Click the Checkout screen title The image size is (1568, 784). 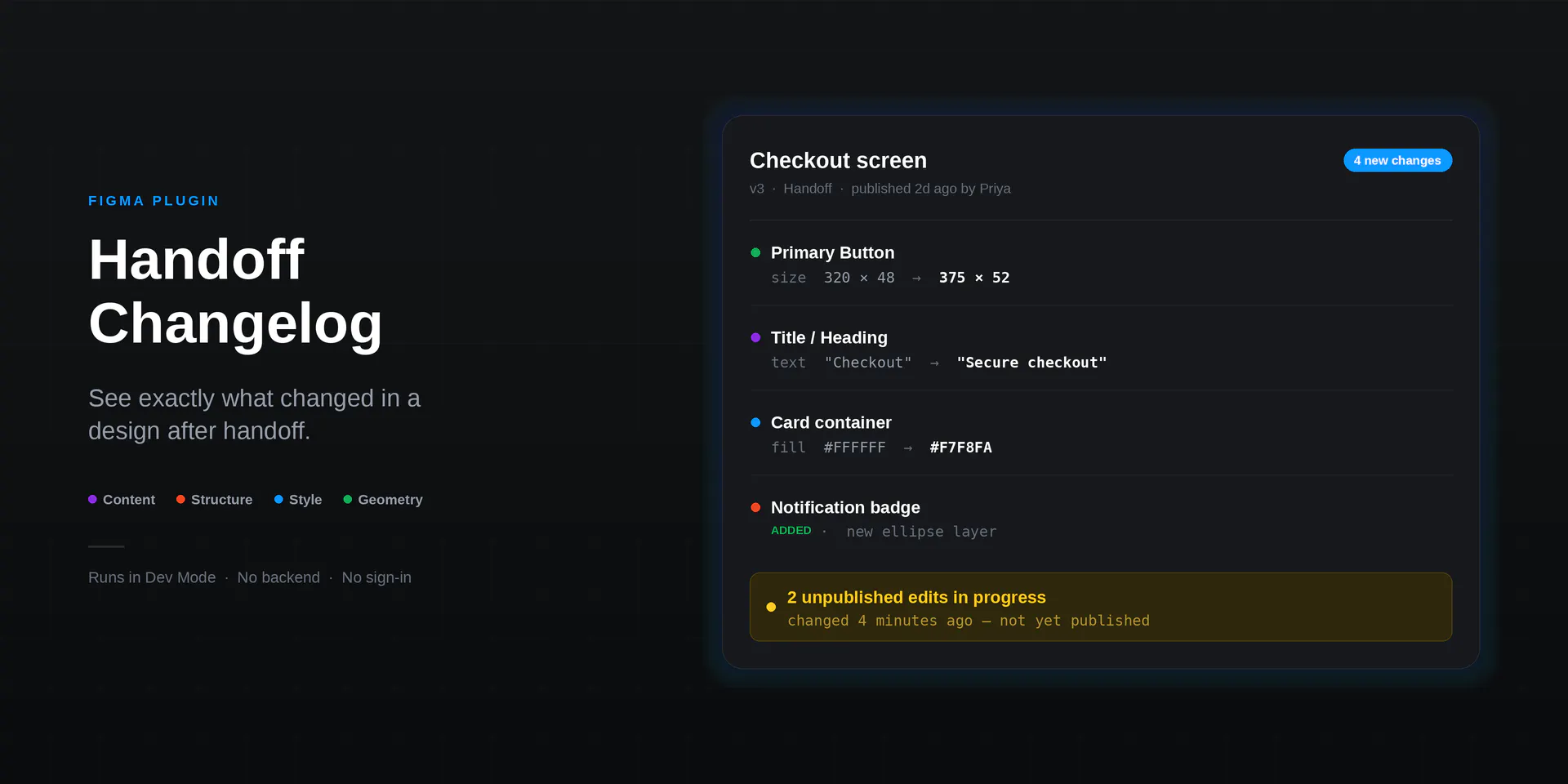(838, 160)
